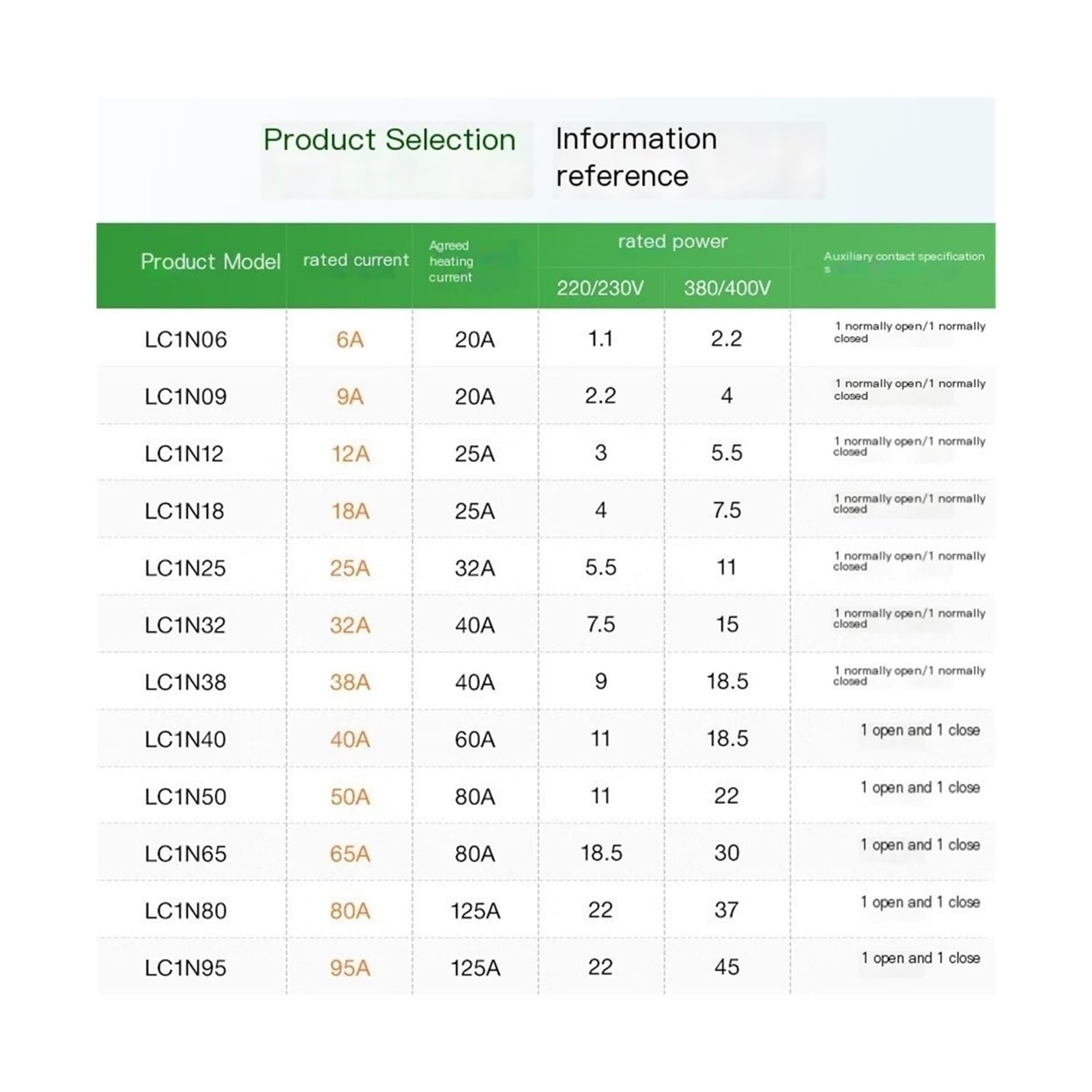Screen dimensions: 1092x1092
Task: Click the 60A heating current cell
Action: click(474, 739)
